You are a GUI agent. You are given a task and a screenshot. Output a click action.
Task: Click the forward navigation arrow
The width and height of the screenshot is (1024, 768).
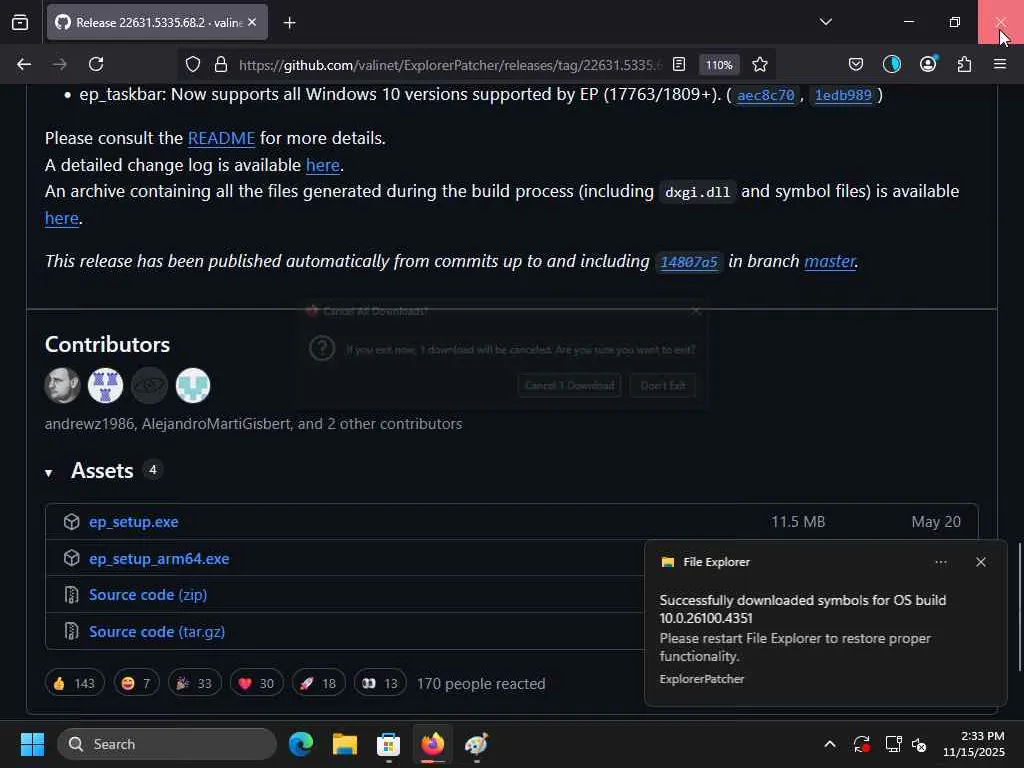click(x=59, y=64)
